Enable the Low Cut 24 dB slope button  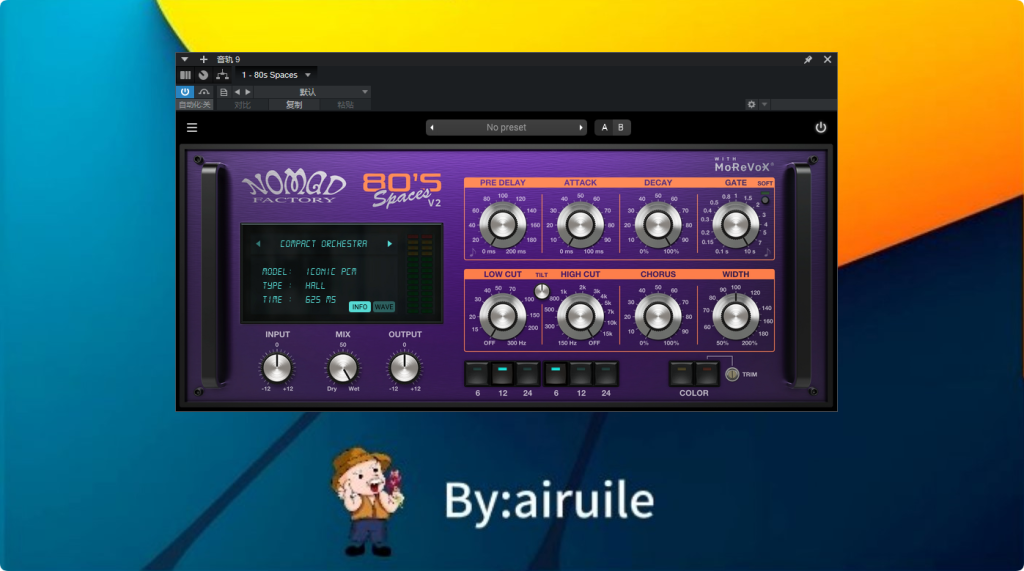pos(528,374)
